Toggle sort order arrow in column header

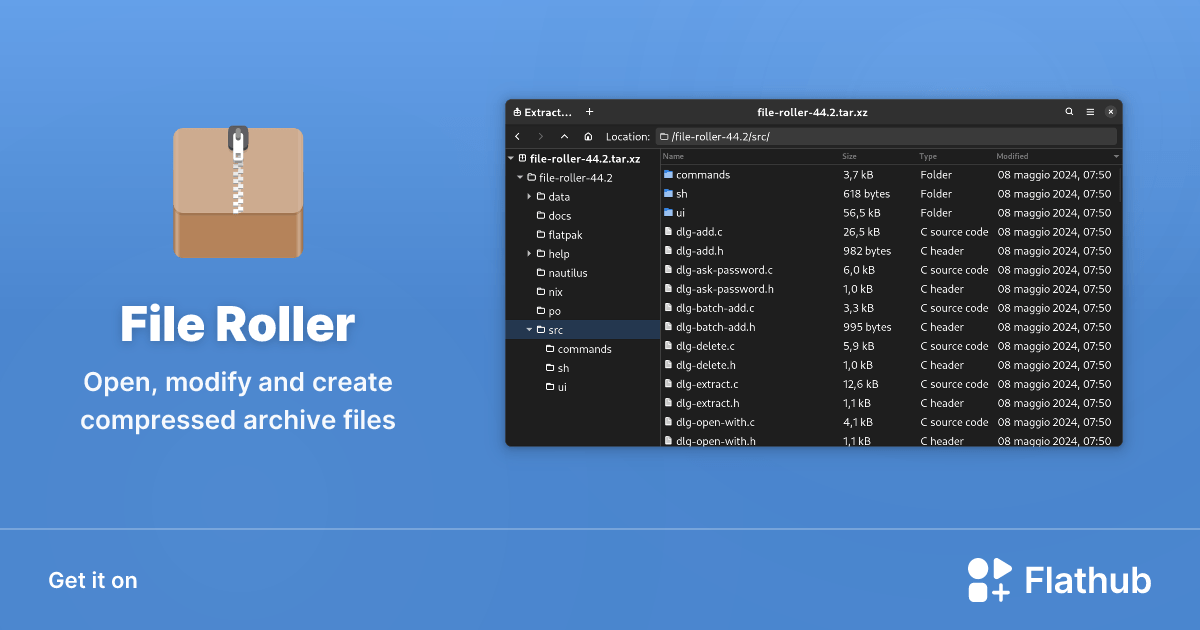(x=1116, y=156)
